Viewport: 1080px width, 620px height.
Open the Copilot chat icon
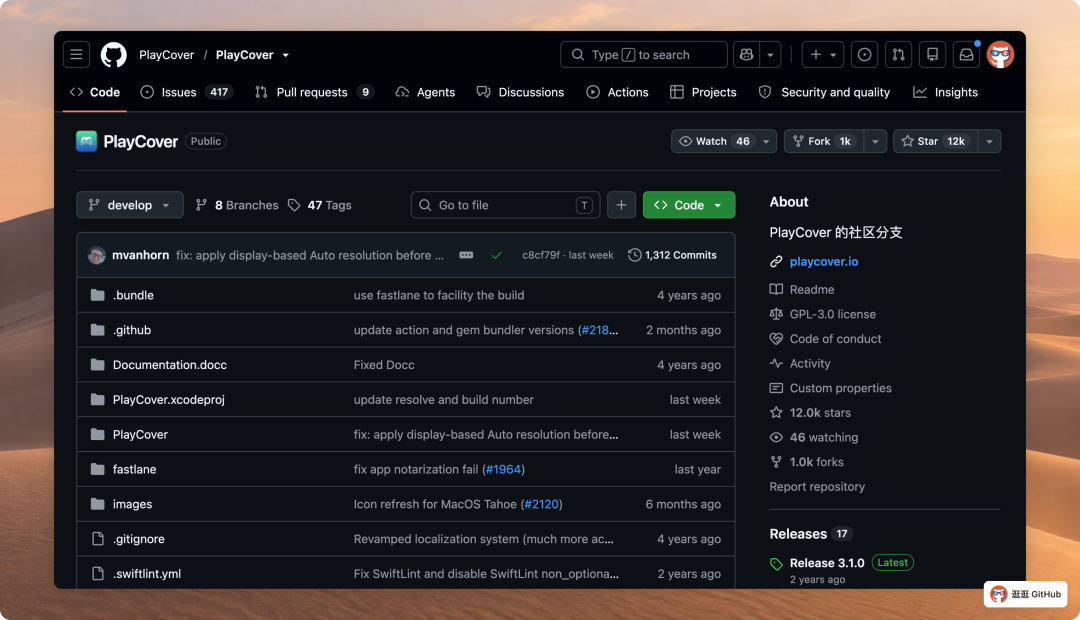coord(747,54)
